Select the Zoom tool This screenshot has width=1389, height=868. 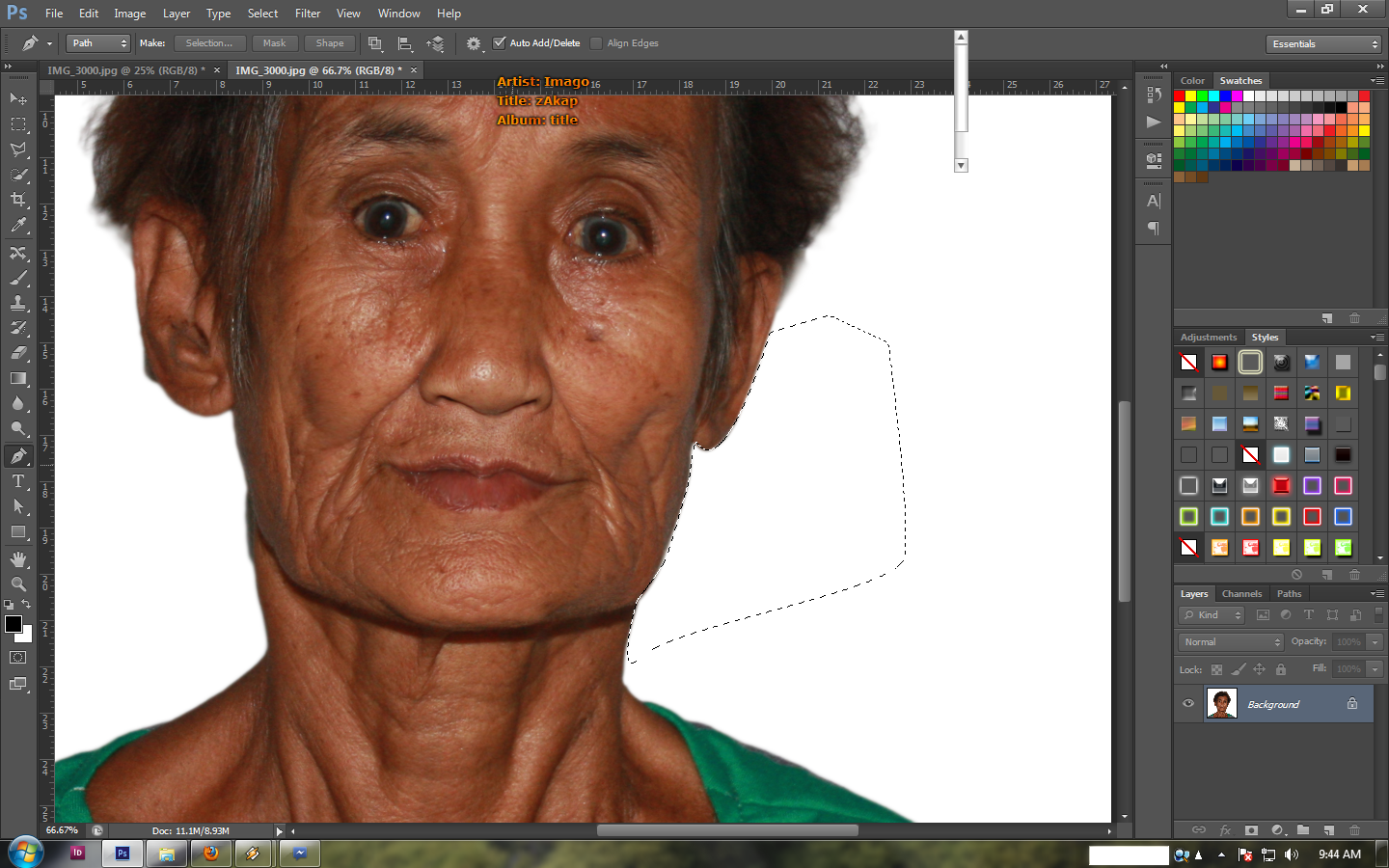(18, 584)
